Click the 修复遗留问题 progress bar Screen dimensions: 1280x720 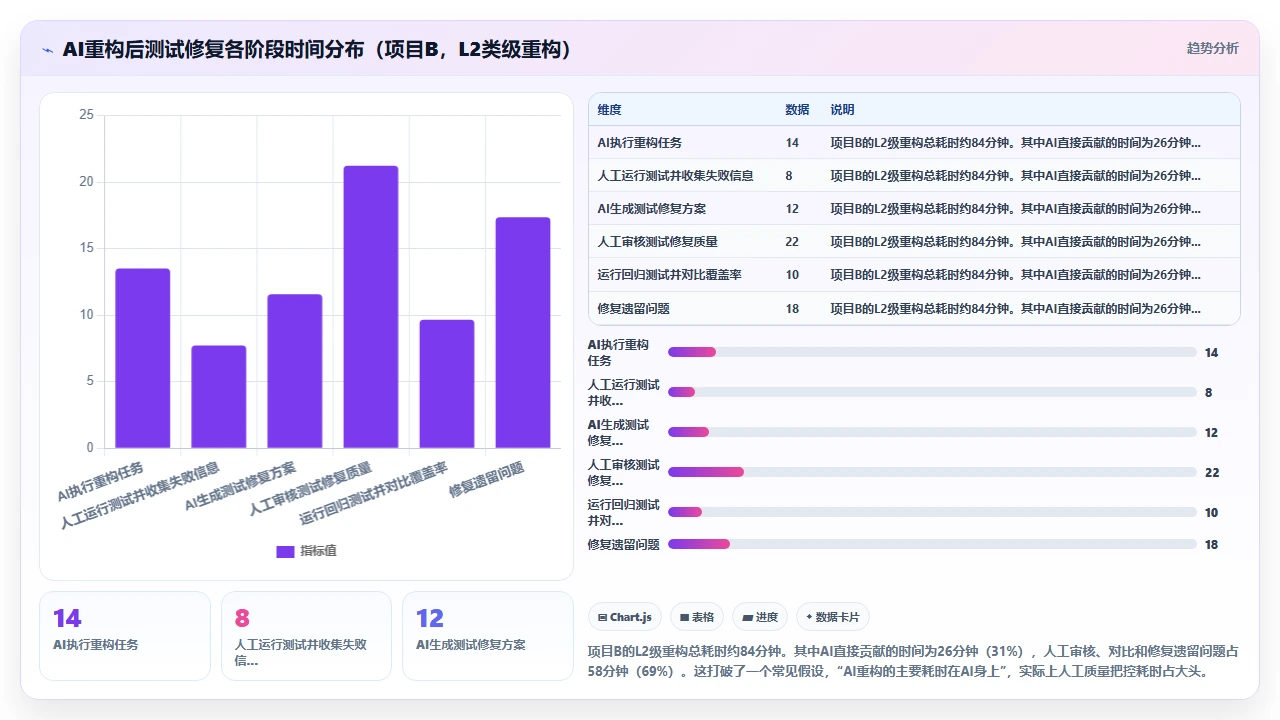pyautogui.click(x=932, y=544)
